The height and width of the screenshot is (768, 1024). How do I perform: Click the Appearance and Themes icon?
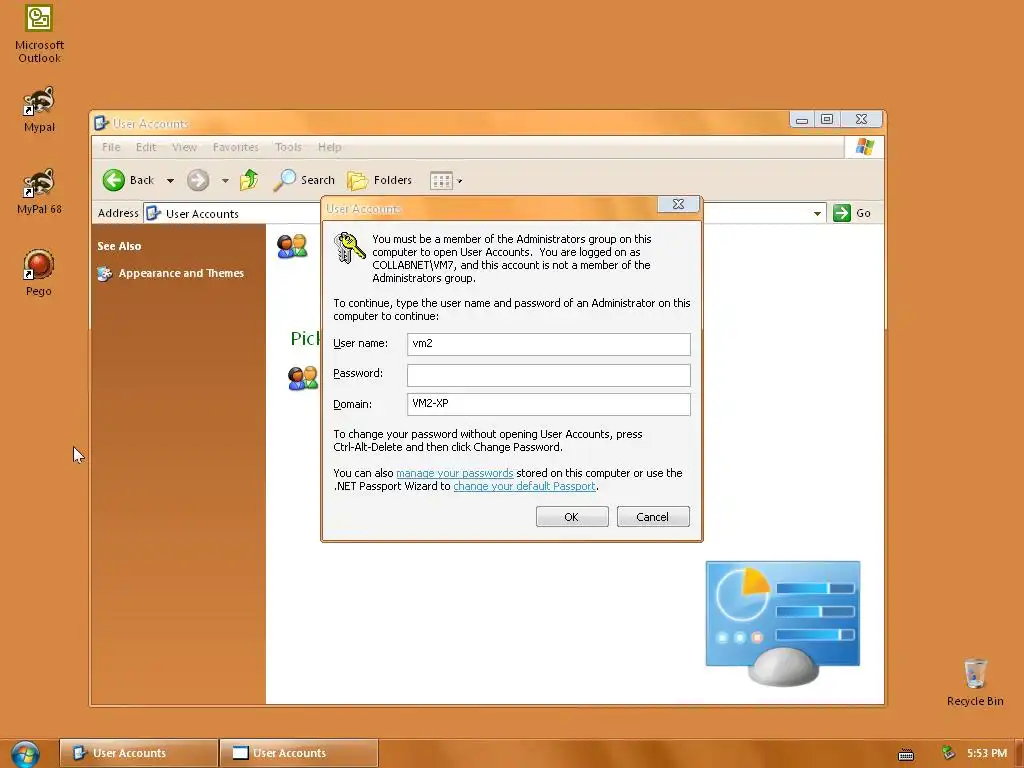point(104,274)
